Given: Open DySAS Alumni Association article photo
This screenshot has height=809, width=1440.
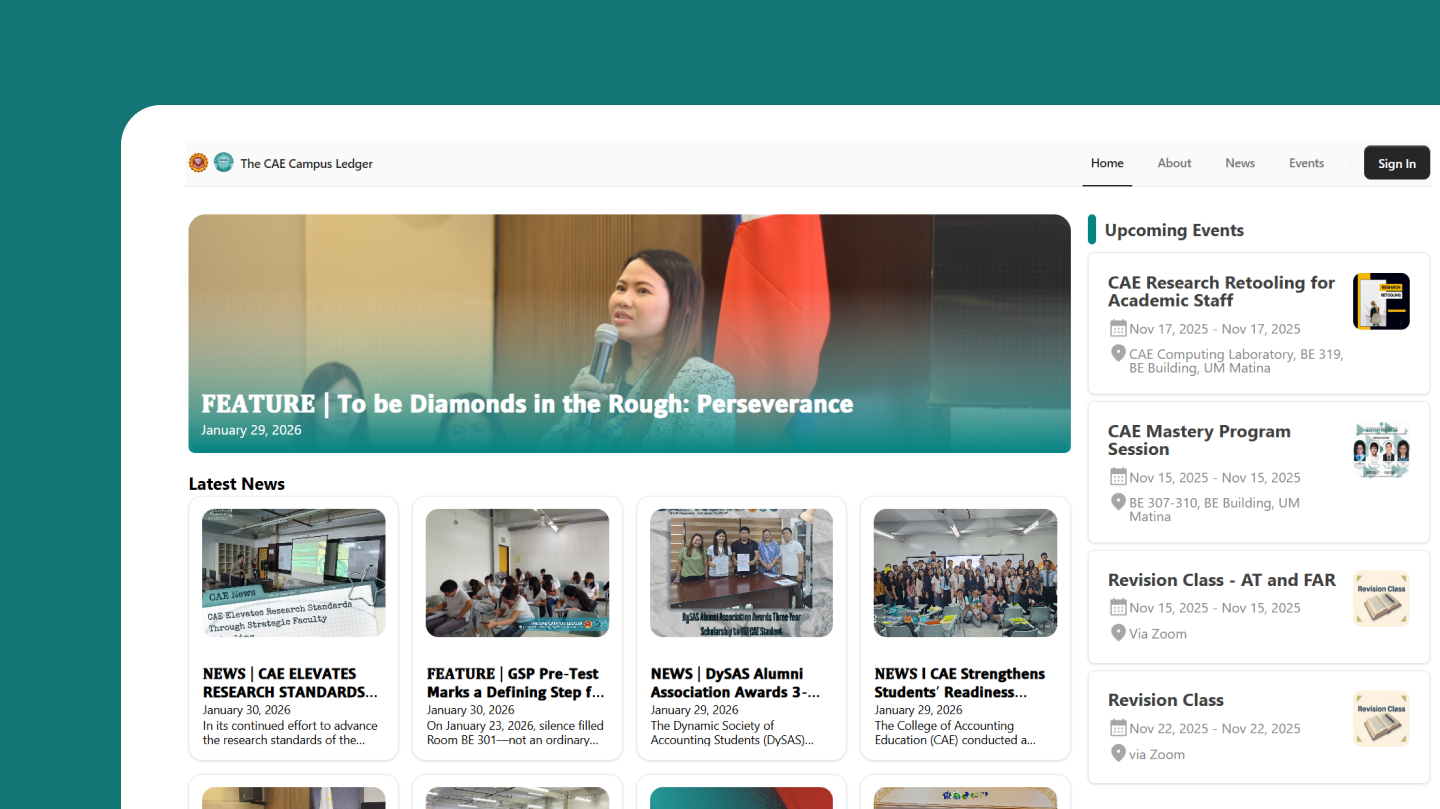Looking at the screenshot, I should (741, 573).
